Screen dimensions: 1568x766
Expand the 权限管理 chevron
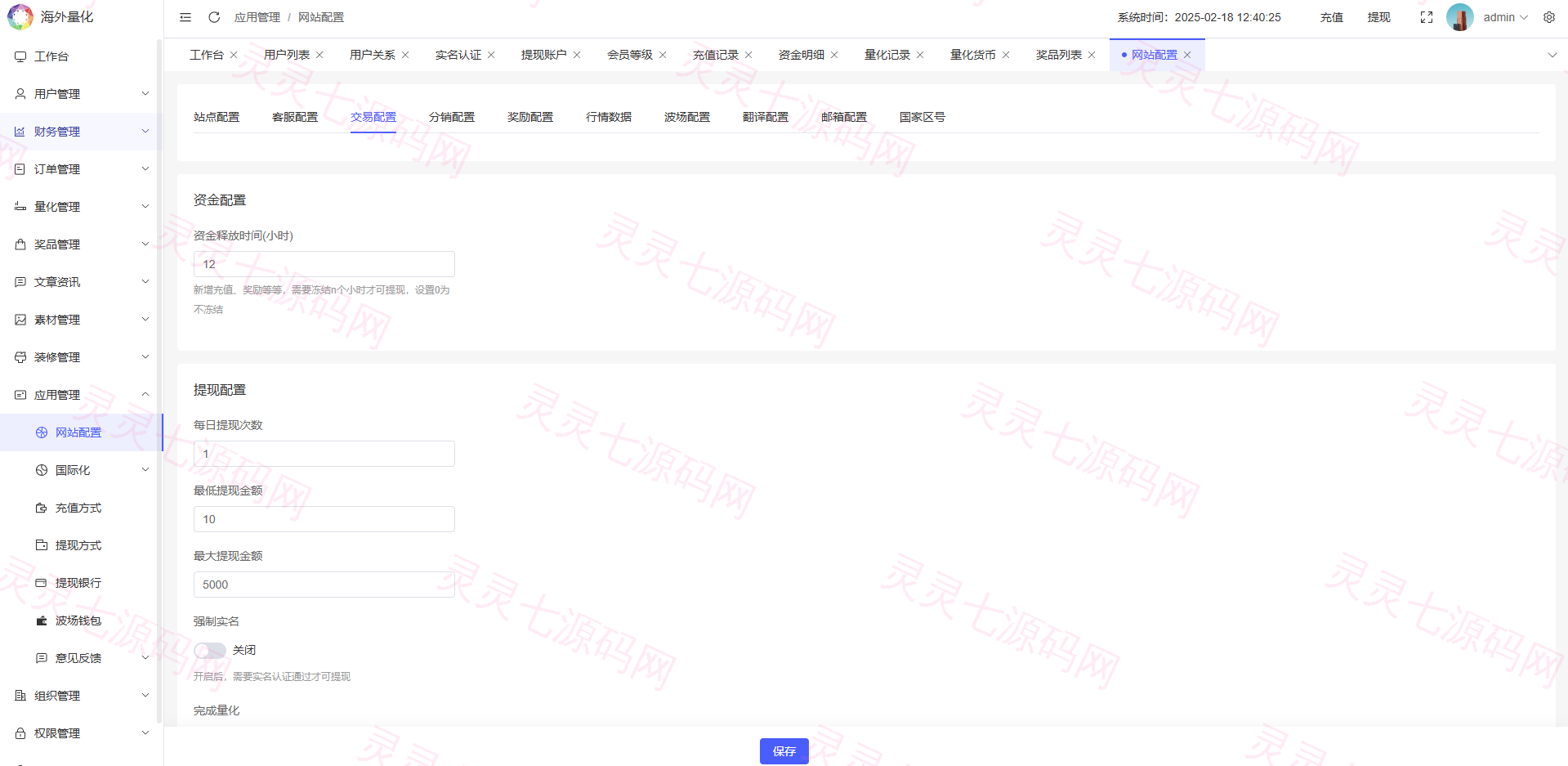click(145, 733)
